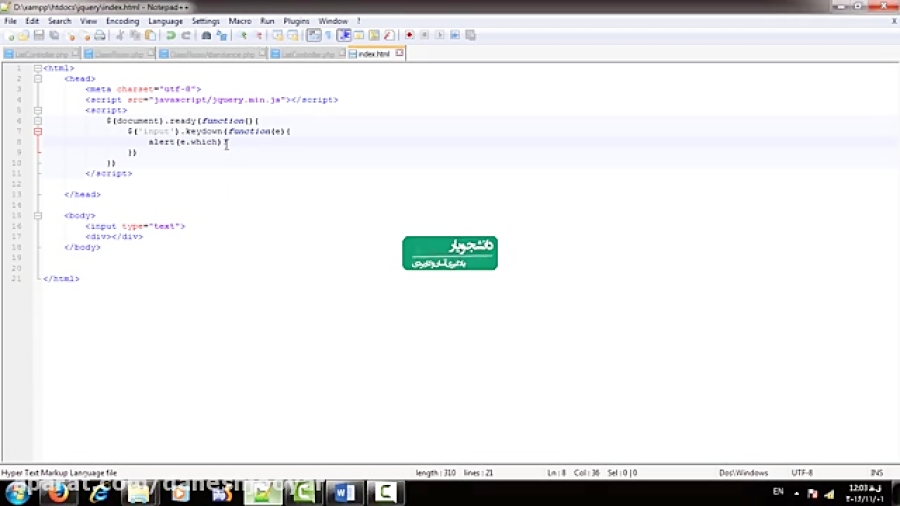
Task: Open Microsoft Word from the taskbar
Action: pyautogui.click(x=344, y=493)
